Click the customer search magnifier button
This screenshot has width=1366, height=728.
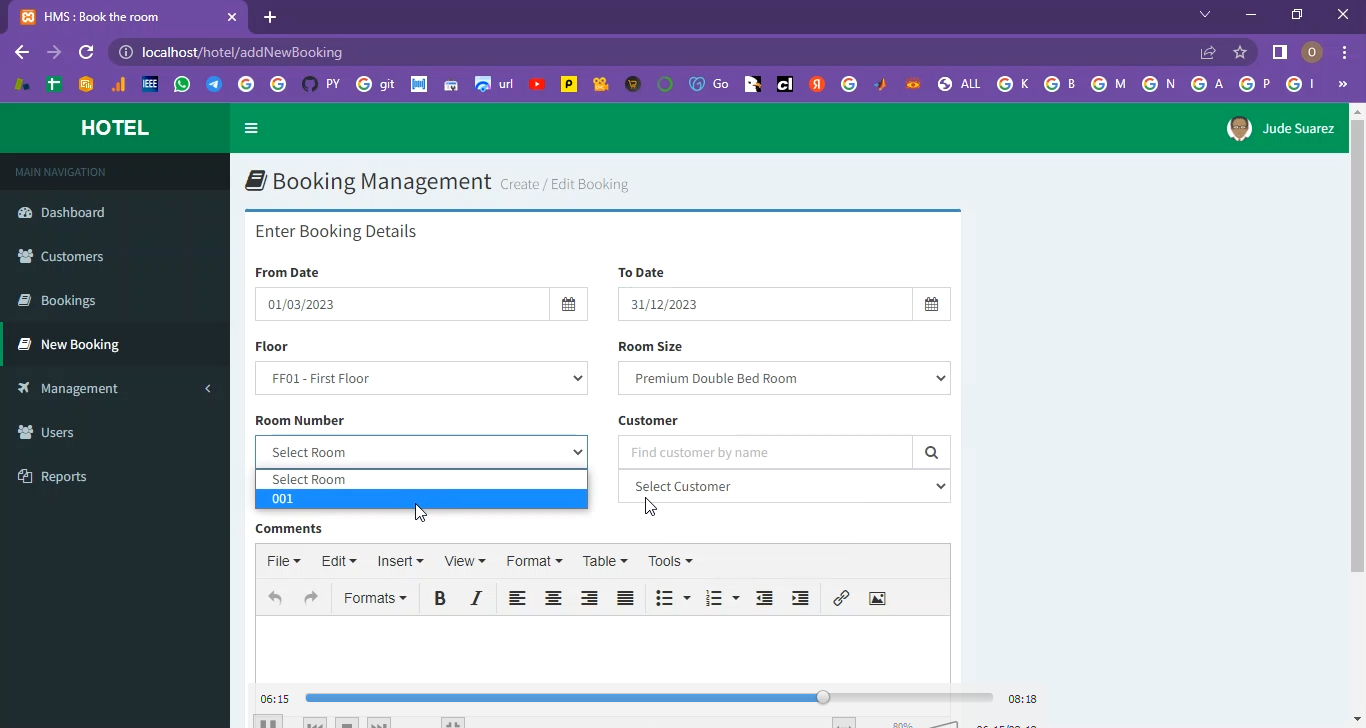pos(931,452)
